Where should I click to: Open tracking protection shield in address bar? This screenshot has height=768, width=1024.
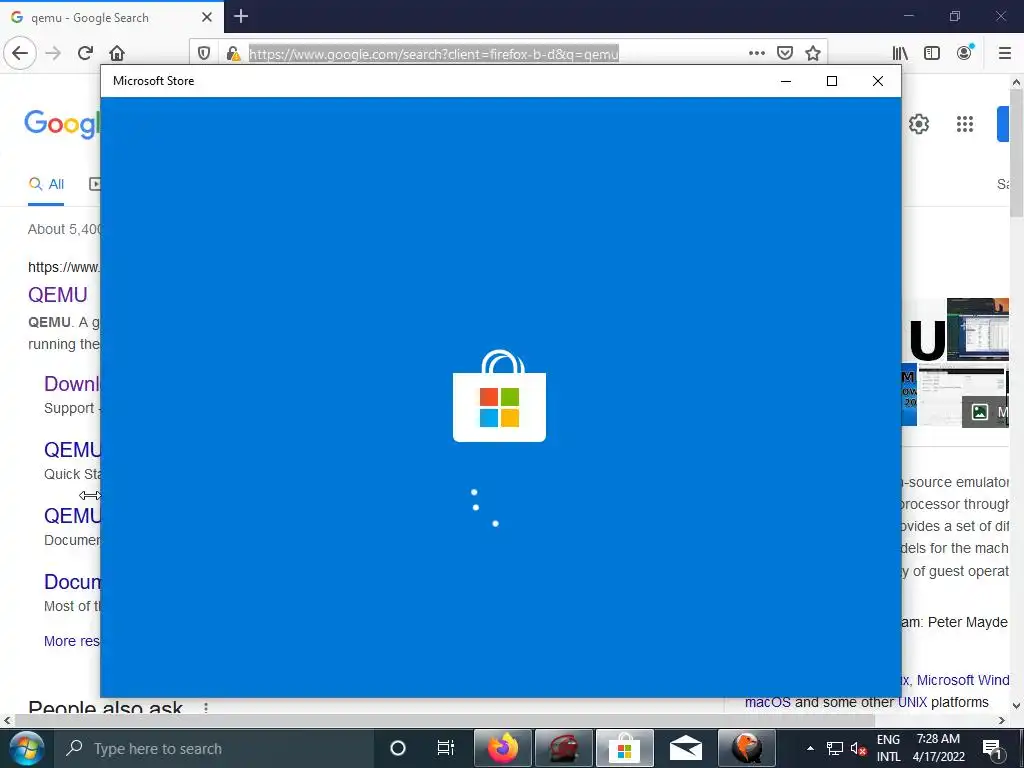click(x=204, y=54)
